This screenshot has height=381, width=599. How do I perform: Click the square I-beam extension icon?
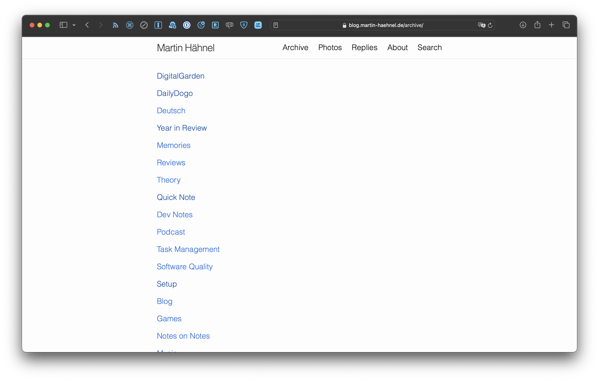pos(158,25)
